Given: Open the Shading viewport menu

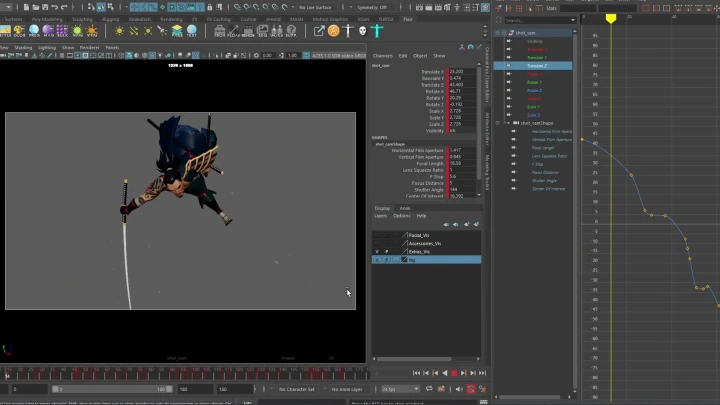Looking at the screenshot, I should point(23,48).
